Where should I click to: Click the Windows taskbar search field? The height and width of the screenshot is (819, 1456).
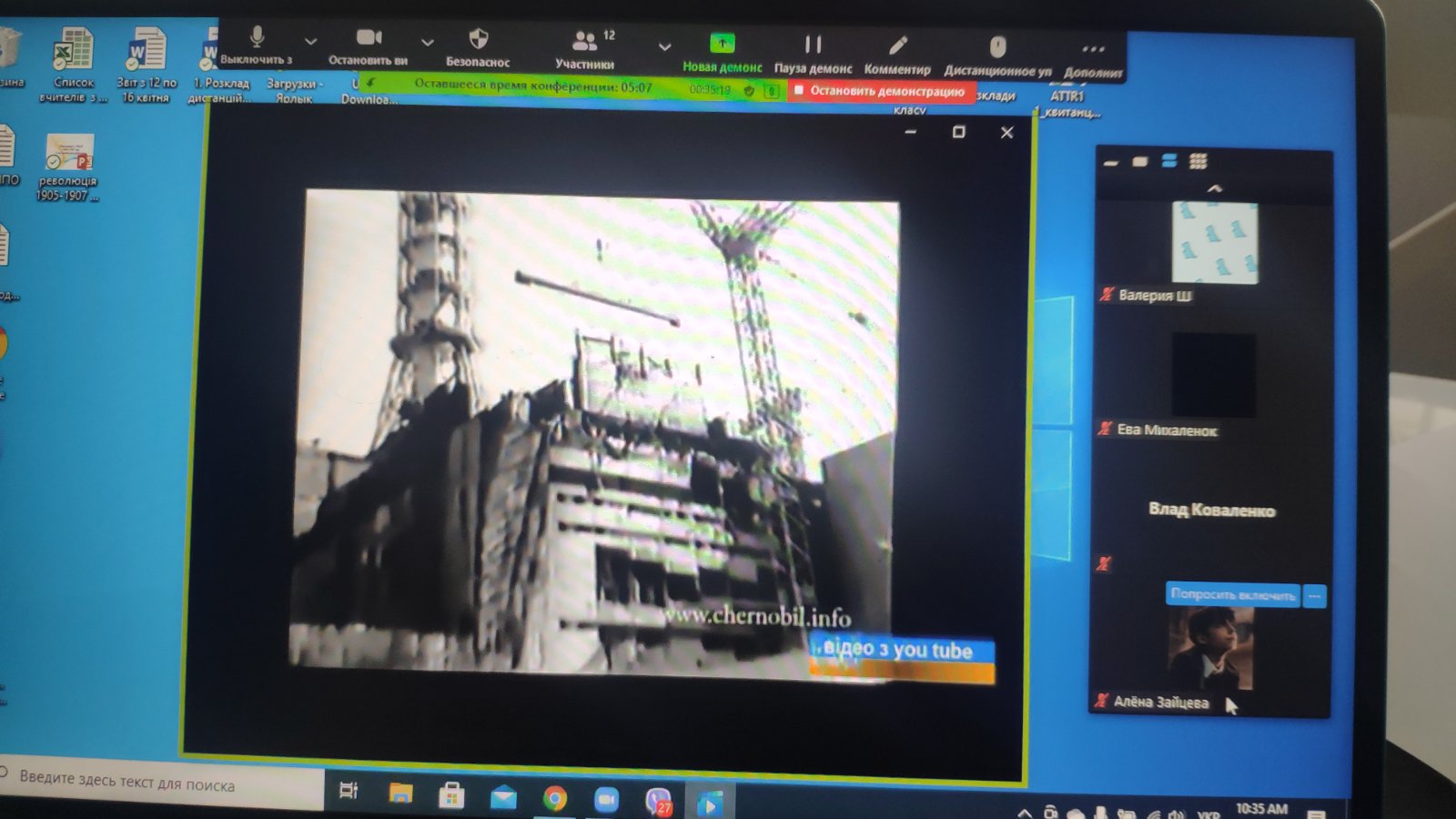click(164, 784)
